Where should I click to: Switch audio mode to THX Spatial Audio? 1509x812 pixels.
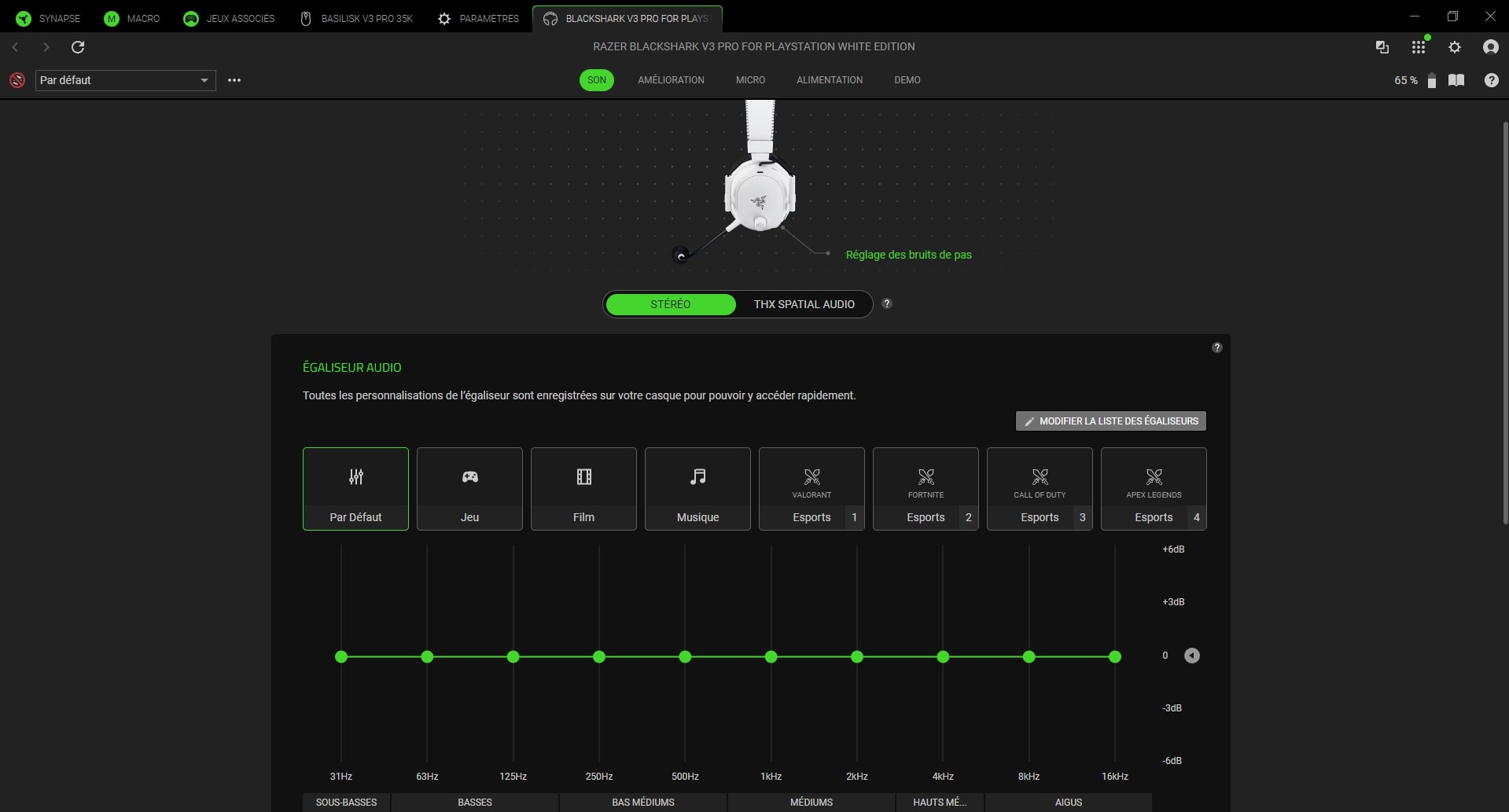804,304
